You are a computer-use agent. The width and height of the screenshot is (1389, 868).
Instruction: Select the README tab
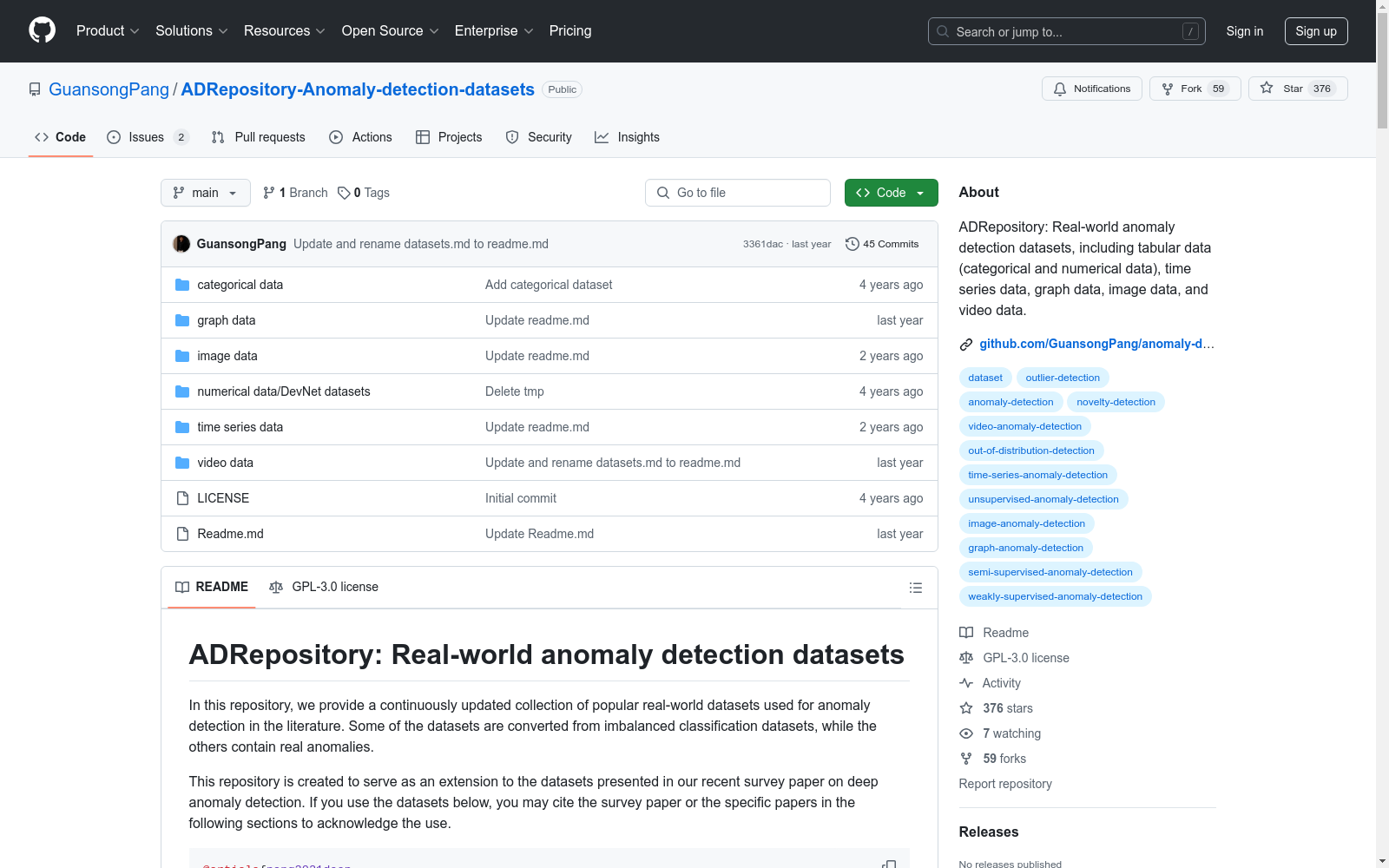[212, 587]
